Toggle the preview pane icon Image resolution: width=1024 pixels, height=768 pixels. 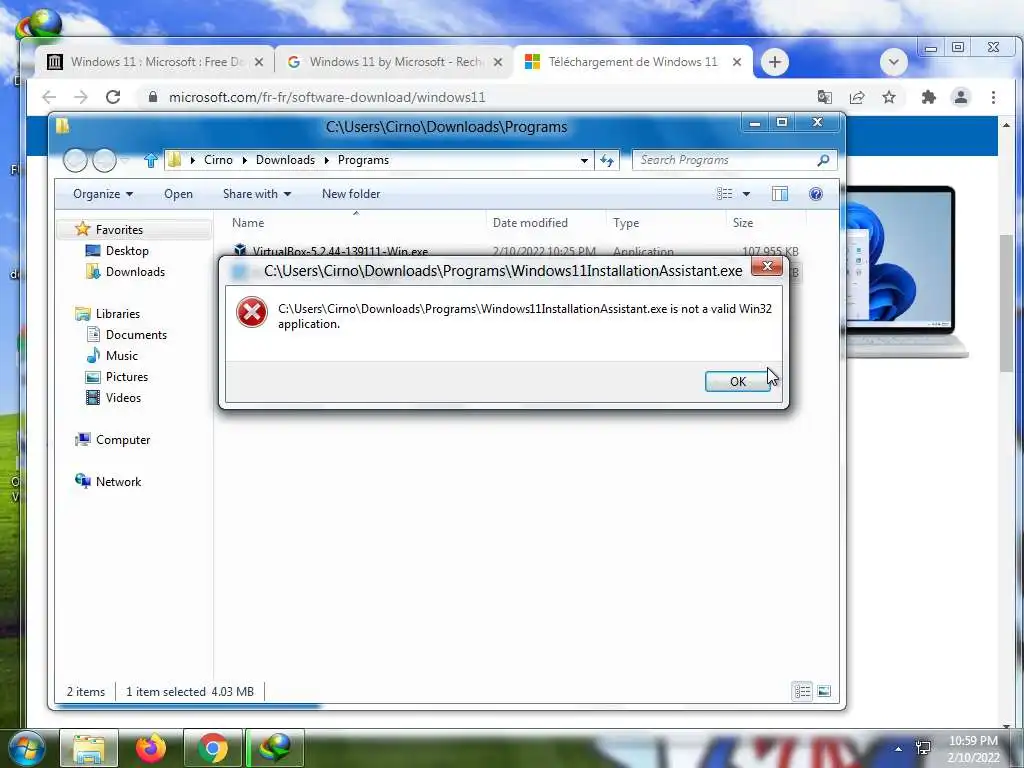pos(780,193)
